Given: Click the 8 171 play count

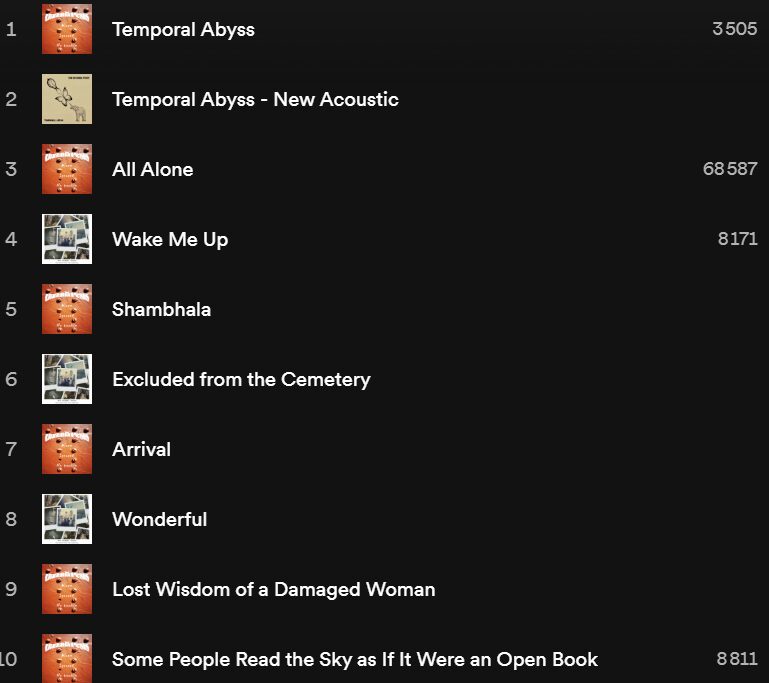Looking at the screenshot, I should 738,239.
